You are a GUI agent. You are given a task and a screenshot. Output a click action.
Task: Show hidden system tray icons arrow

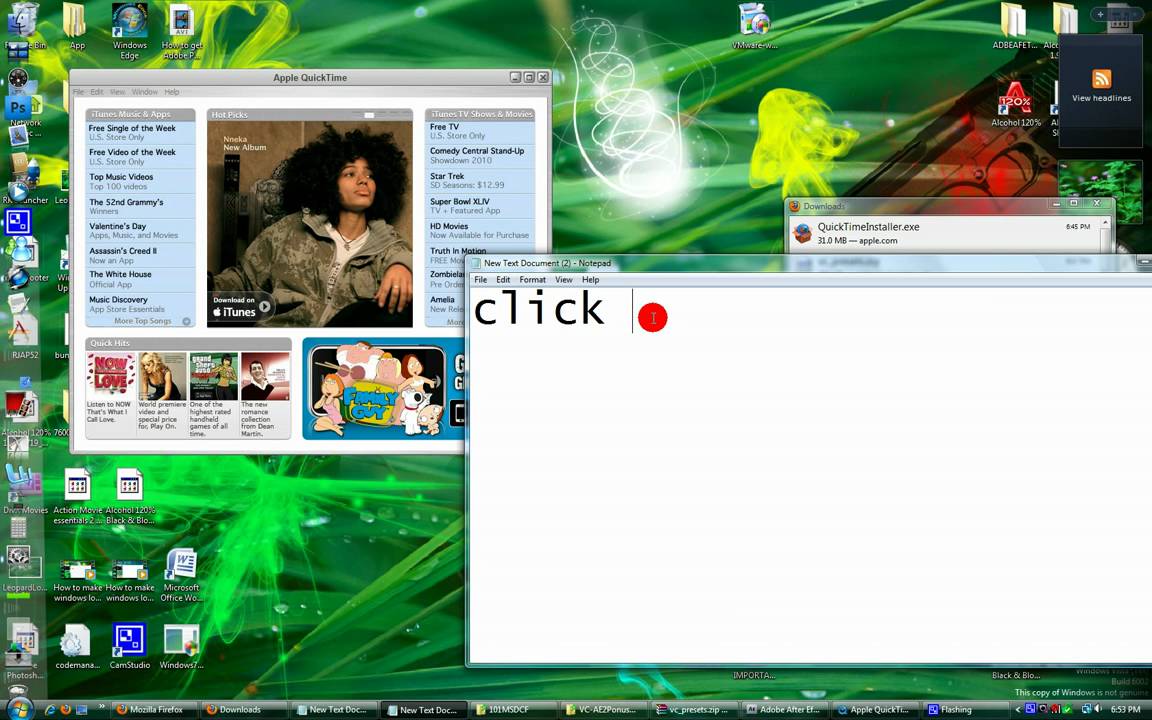pyautogui.click(x=1018, y=710)
